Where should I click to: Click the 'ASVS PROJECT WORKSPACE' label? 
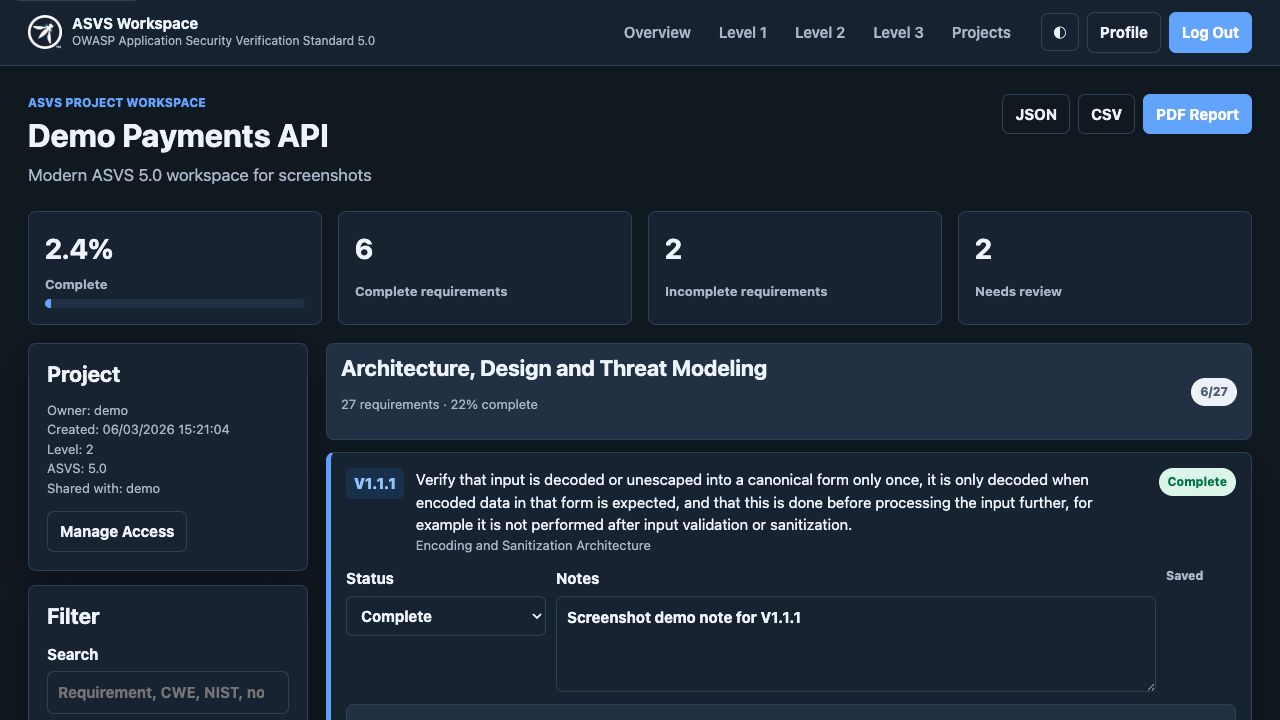pos(117,102)
